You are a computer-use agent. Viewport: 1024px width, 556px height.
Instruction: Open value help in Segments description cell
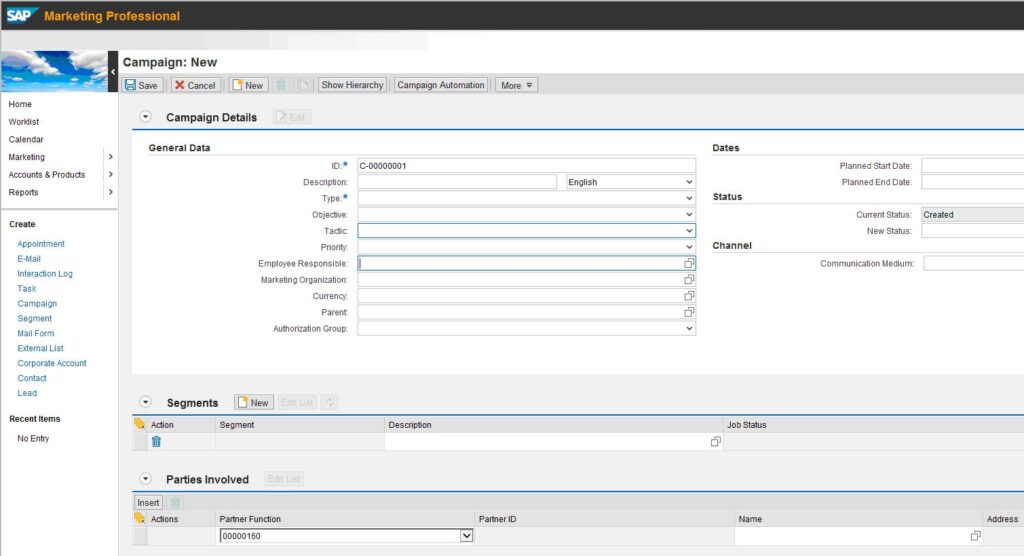pos(716,442)
